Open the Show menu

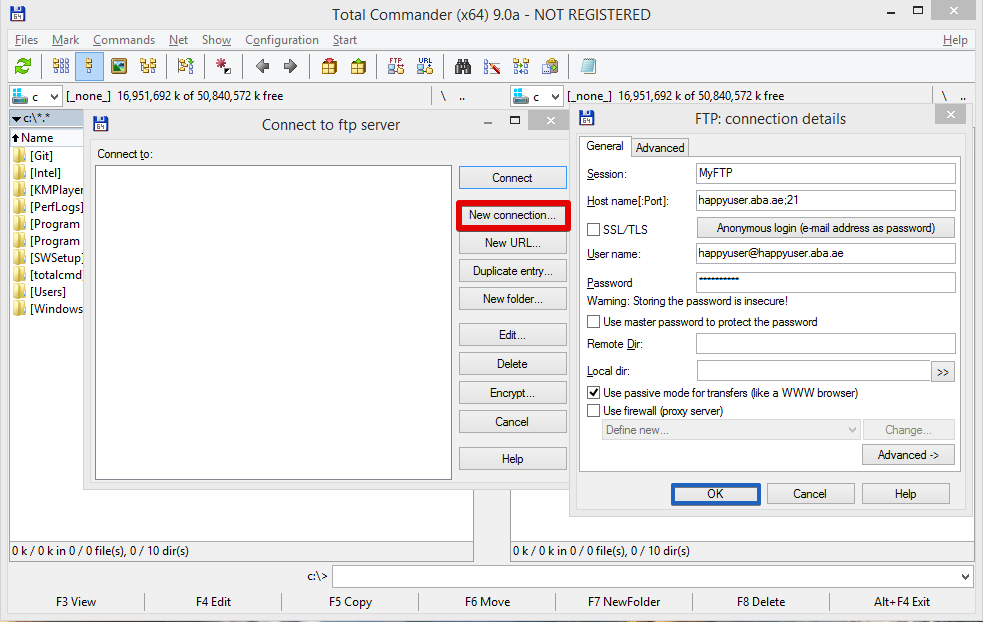[216, 40]
